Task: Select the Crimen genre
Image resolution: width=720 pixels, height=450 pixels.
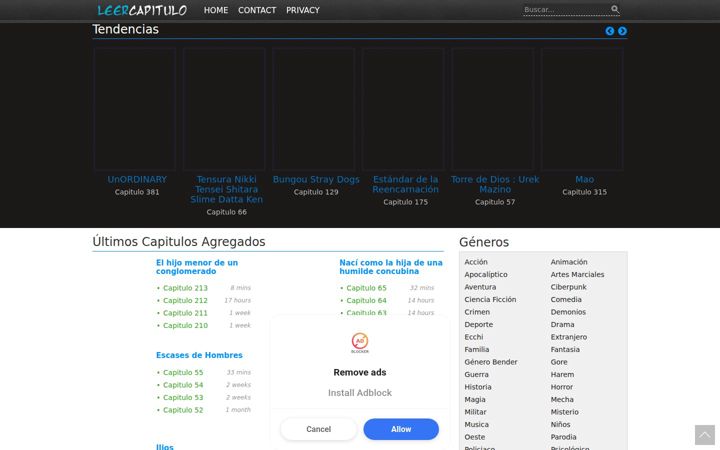Action: pyautogui.click(x=477, y=312)
